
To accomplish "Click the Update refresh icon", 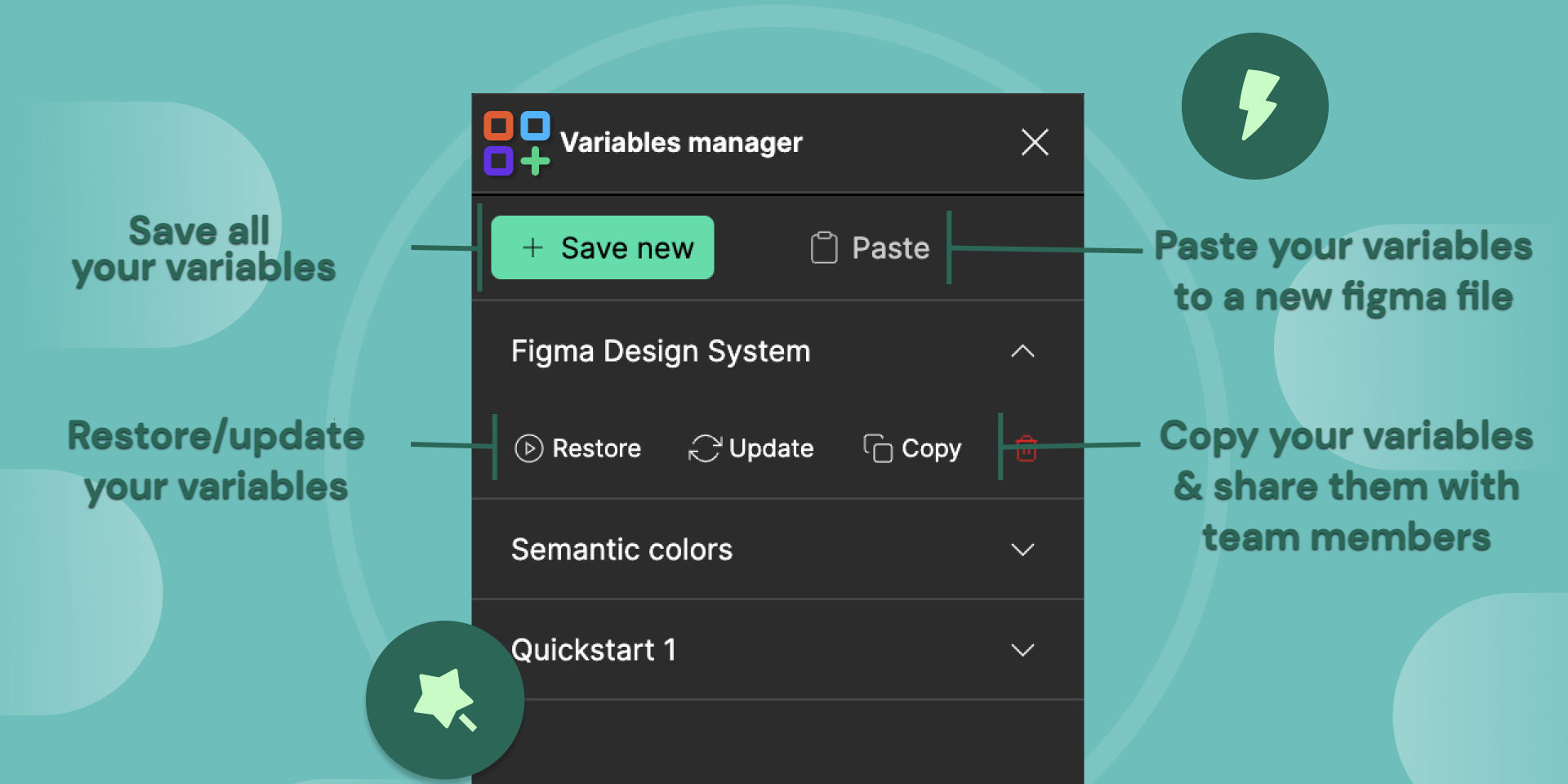I will click(x=706, y=448).
